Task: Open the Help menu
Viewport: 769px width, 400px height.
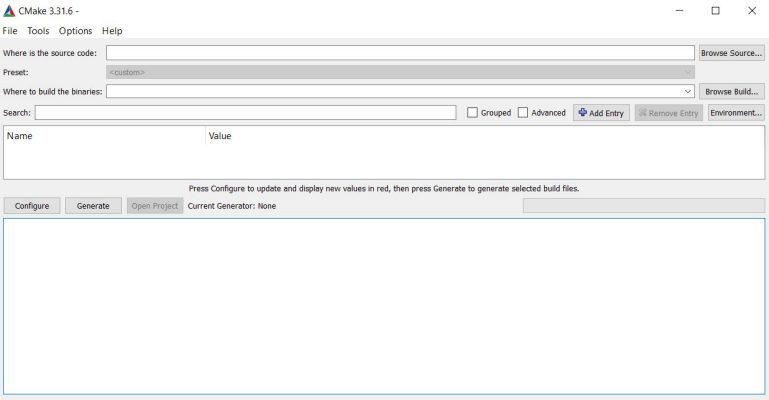Action: pos(112,31)
